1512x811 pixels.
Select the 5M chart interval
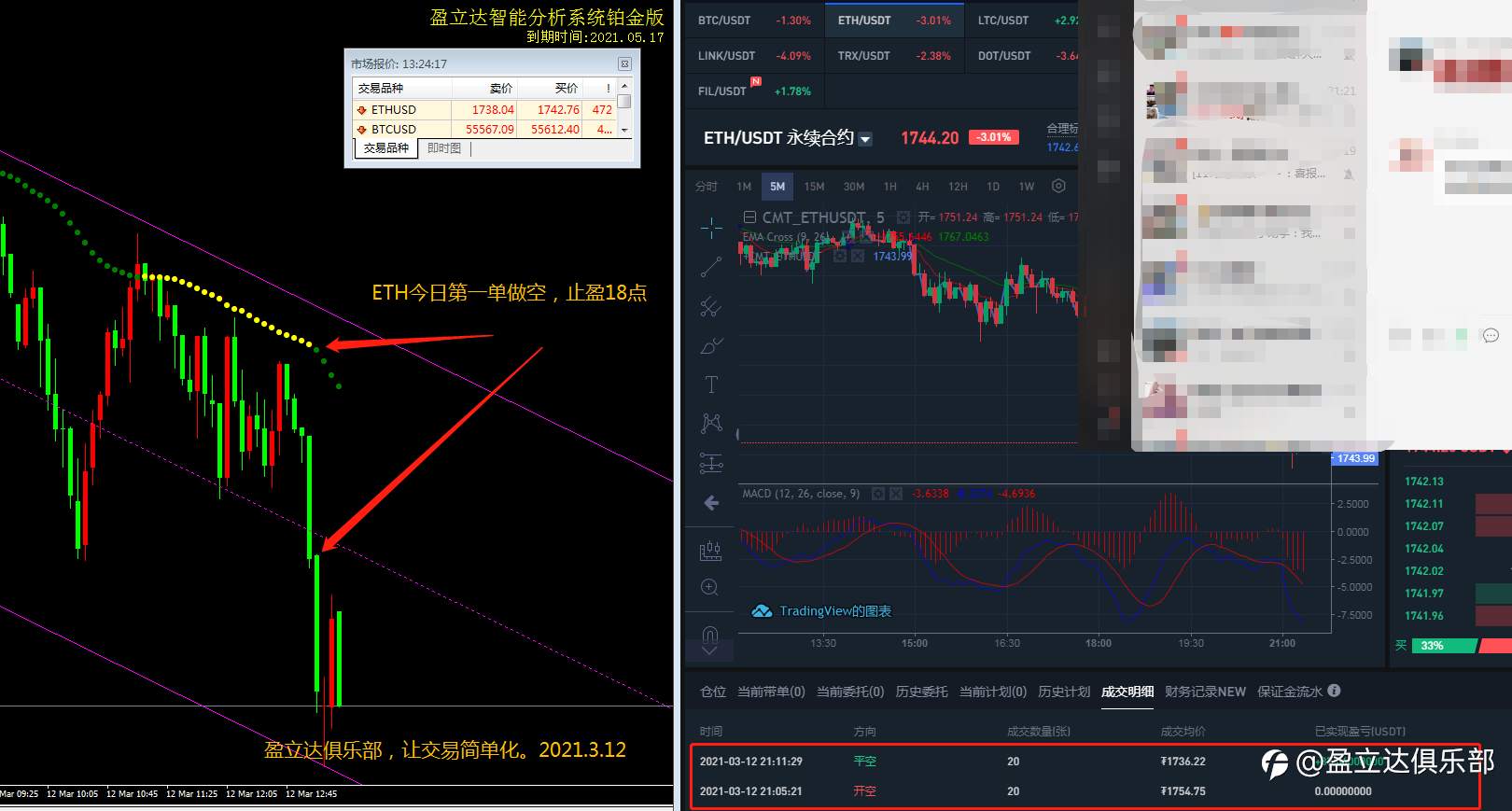coord(777,187)
